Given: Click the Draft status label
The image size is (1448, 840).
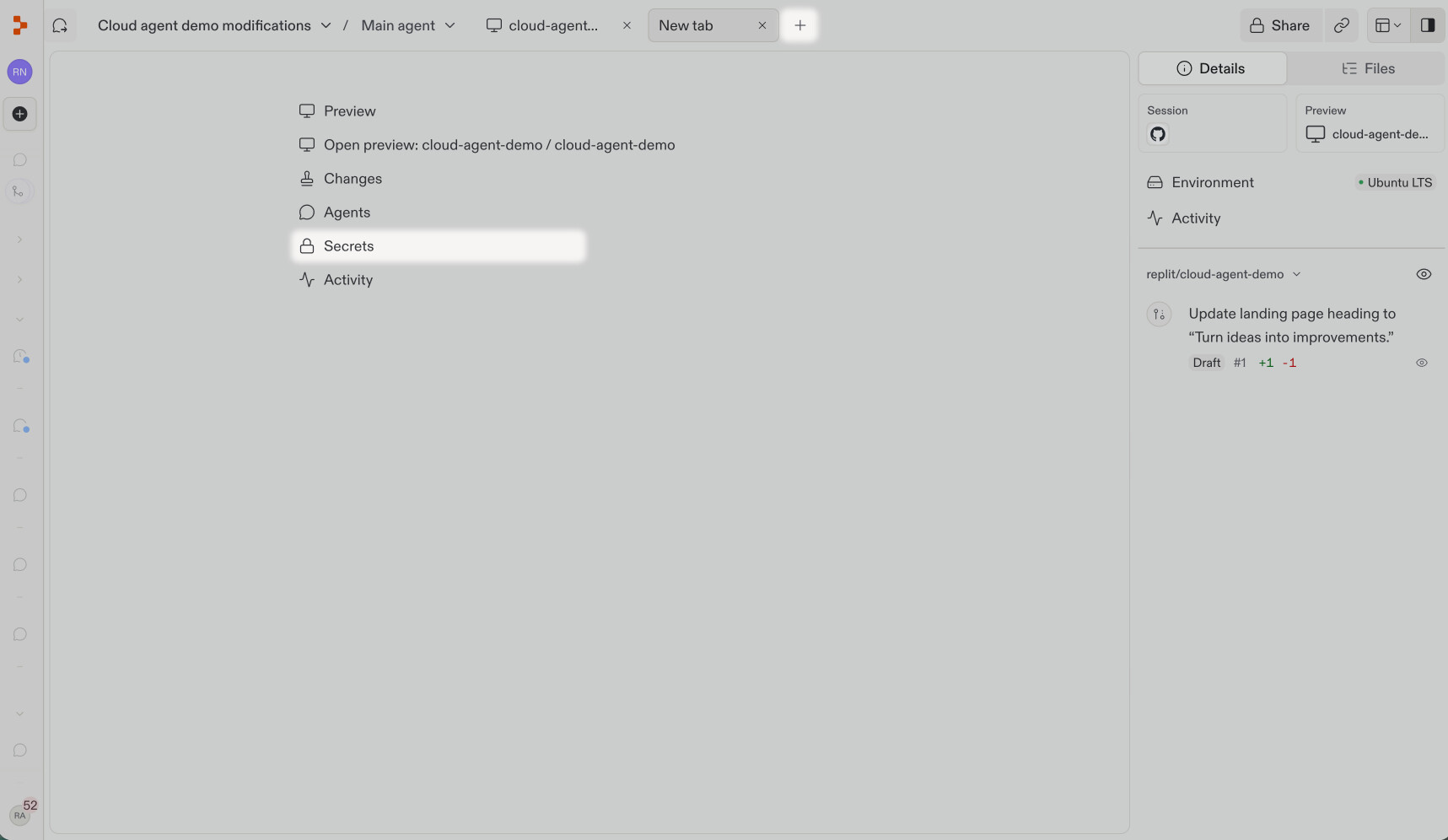Looking at the screenshot, I should [x=1207, y=363].
